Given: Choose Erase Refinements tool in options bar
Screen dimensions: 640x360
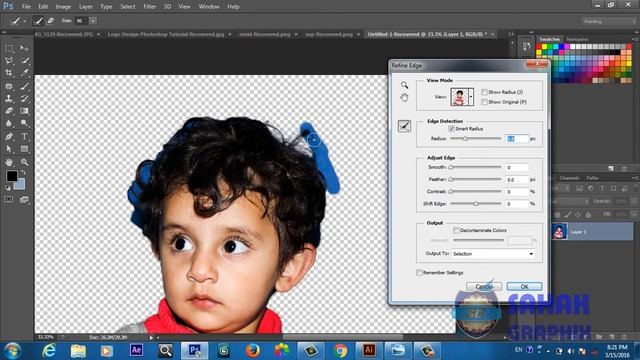Looking at the screenshot, I should click(51, 20).
